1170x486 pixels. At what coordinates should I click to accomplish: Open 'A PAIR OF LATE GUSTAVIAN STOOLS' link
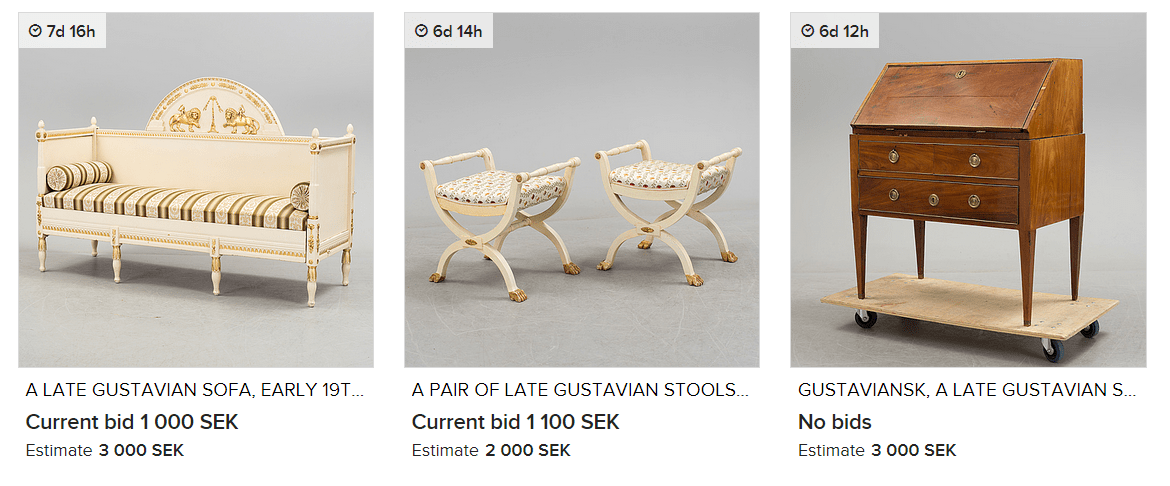(580, 390)
